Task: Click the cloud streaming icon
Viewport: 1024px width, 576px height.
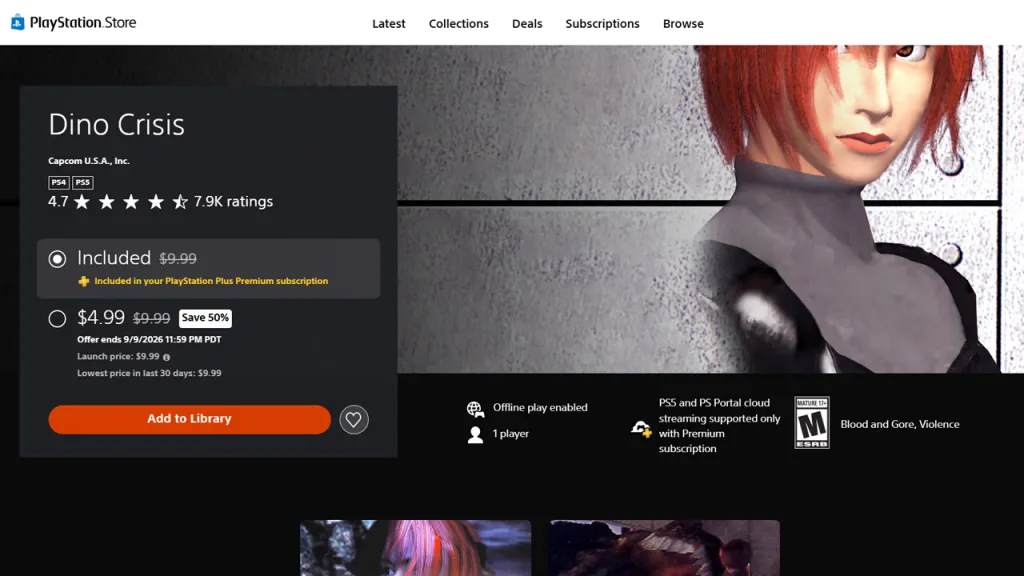Action: [641, 428]
